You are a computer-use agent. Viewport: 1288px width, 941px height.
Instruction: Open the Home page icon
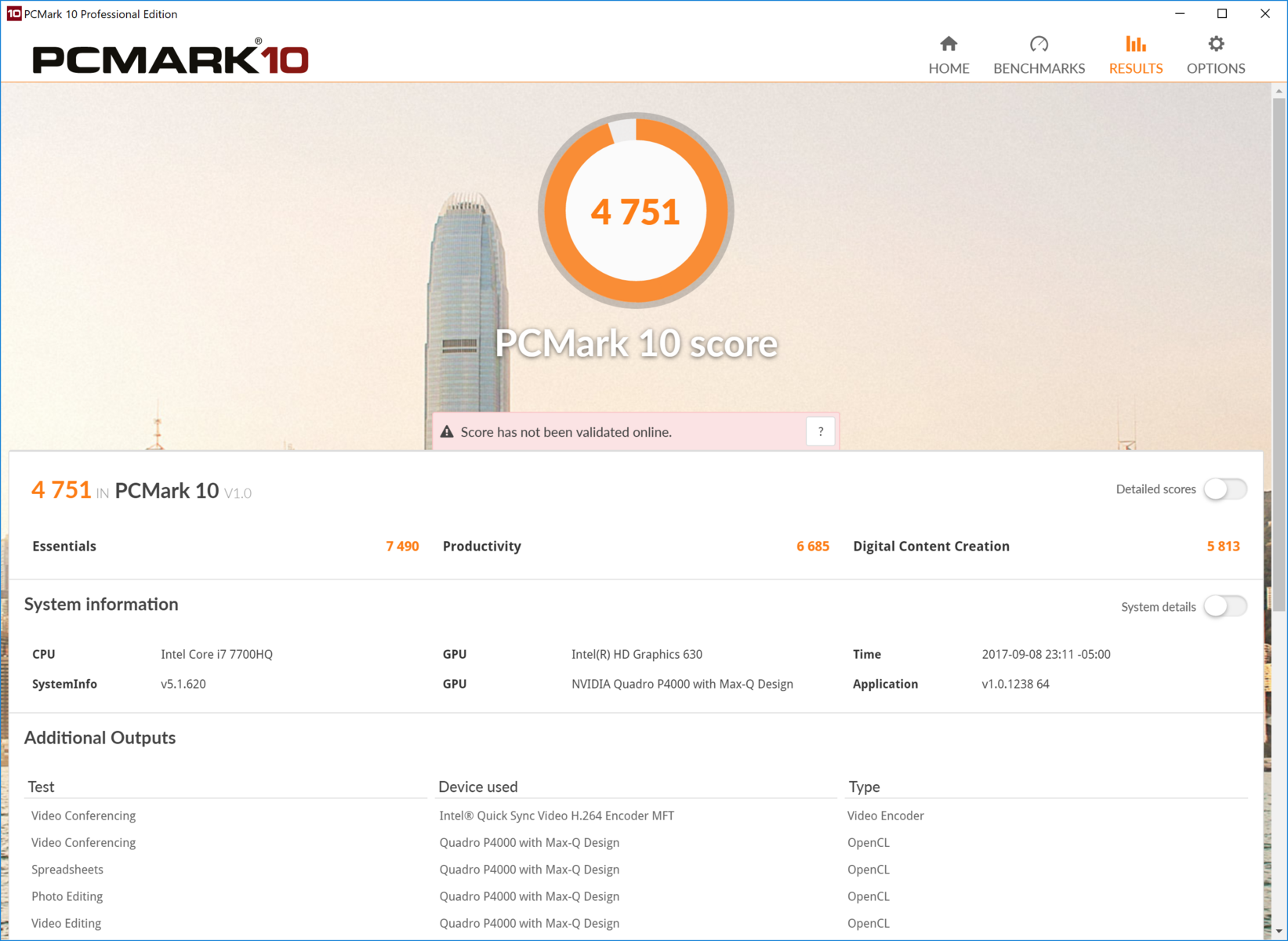949,44
